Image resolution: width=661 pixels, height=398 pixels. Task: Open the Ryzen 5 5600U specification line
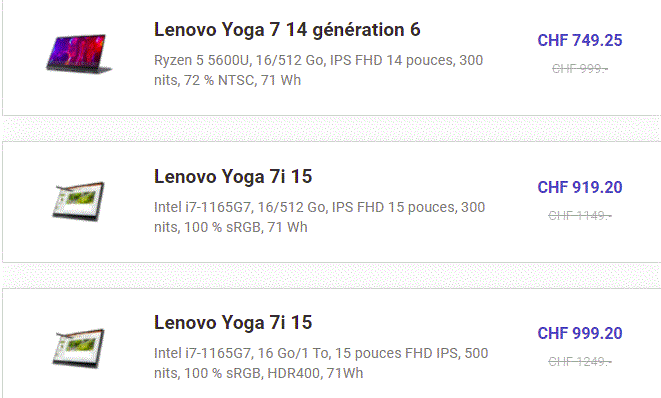[x=318, y=60]
